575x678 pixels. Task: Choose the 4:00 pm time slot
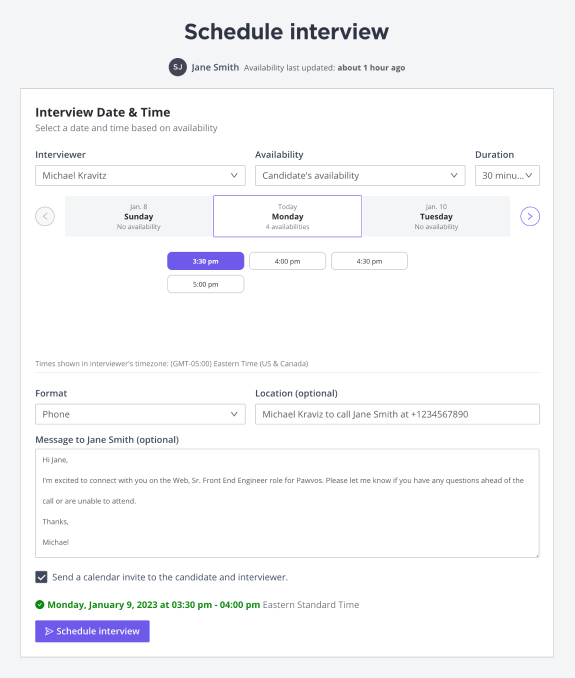(288, 261)
